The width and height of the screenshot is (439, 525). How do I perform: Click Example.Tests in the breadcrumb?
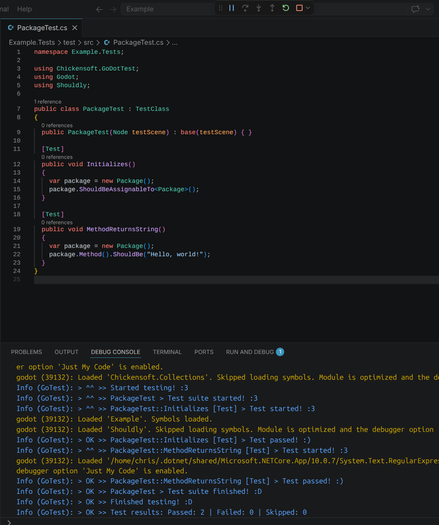(31, 43)
